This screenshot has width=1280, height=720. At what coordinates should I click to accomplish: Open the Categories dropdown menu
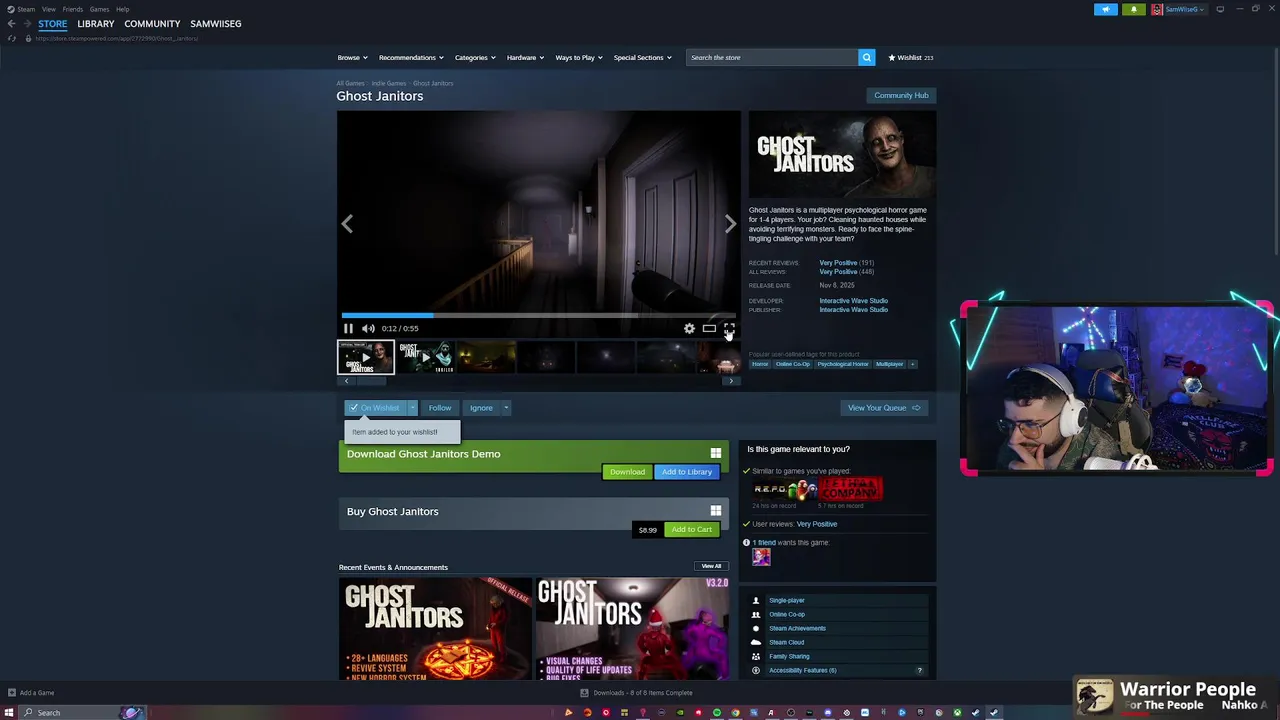pos(475,57)
